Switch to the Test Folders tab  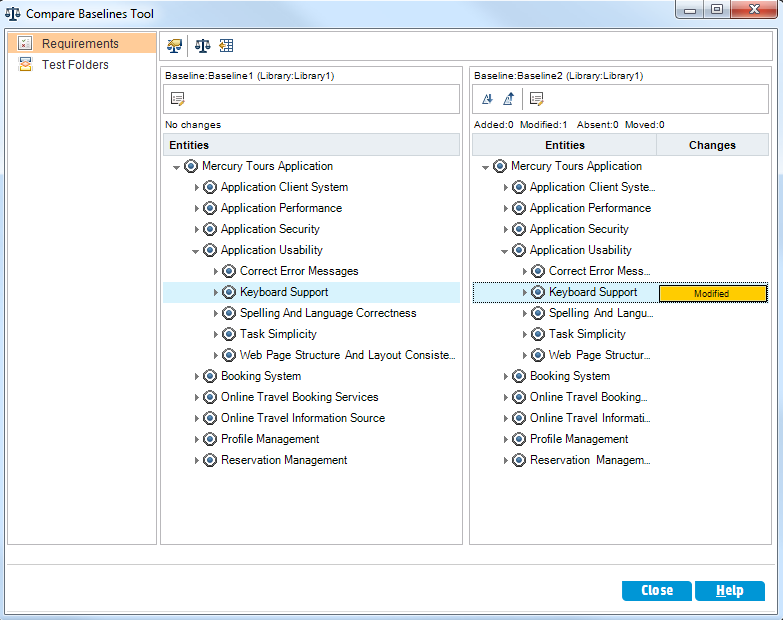pyautogui.click(x=82, y=64)
